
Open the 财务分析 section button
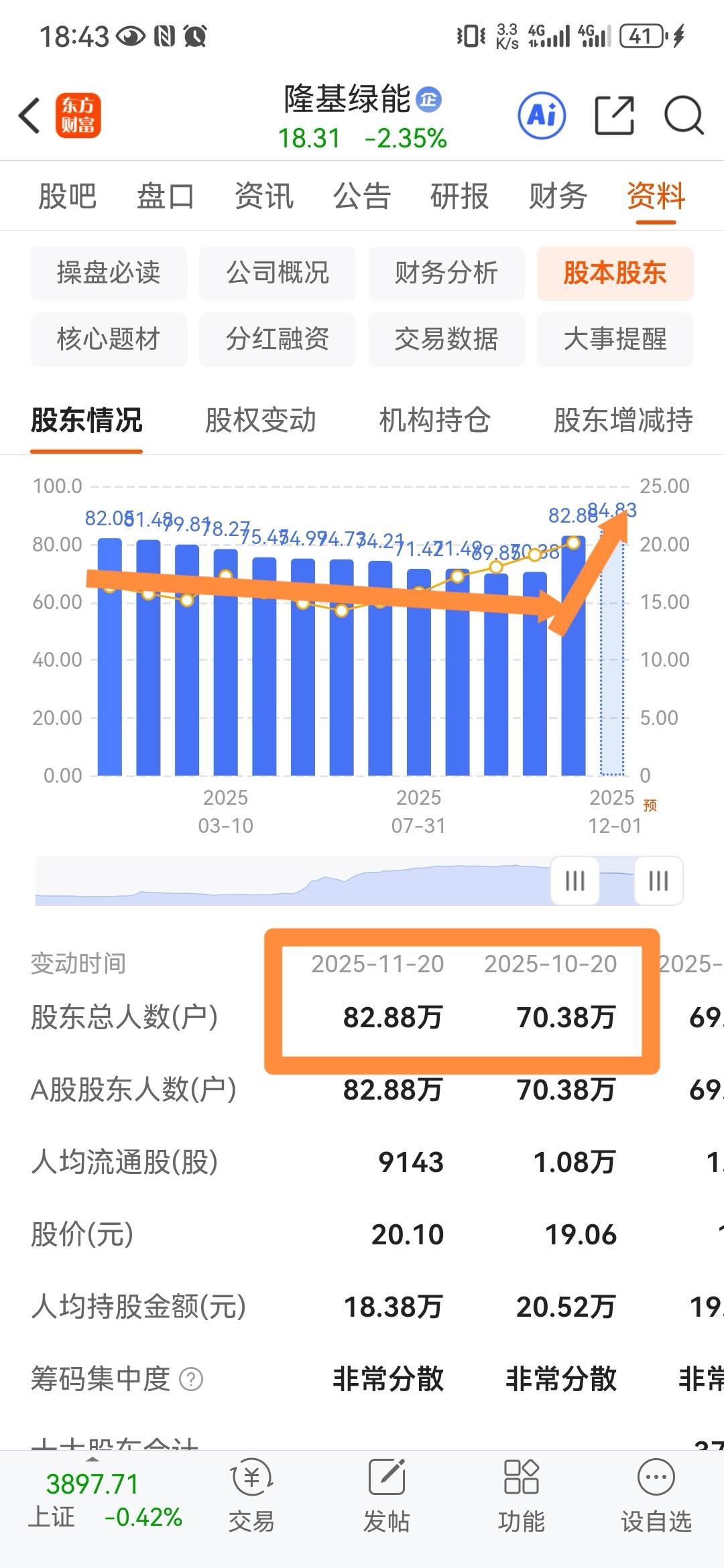coord(446,273)
